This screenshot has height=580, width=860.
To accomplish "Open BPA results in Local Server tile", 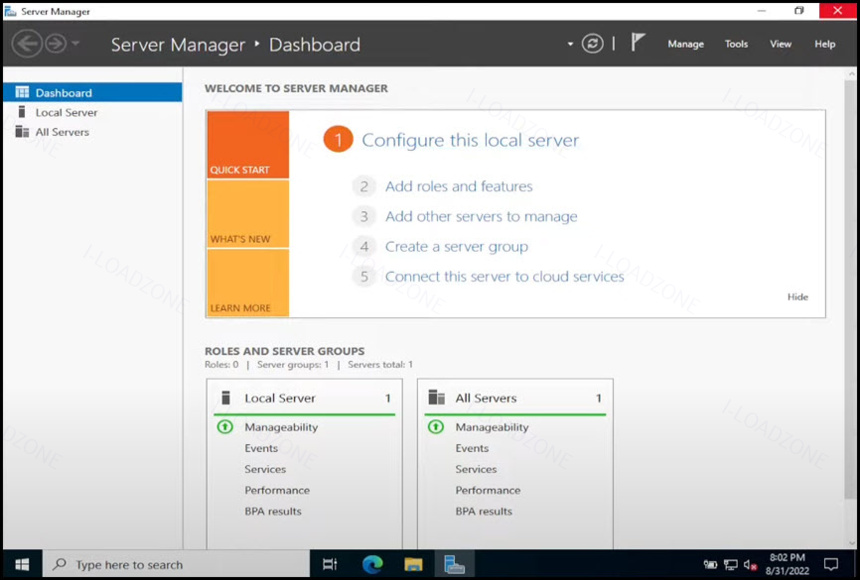I will click(273, 511).
